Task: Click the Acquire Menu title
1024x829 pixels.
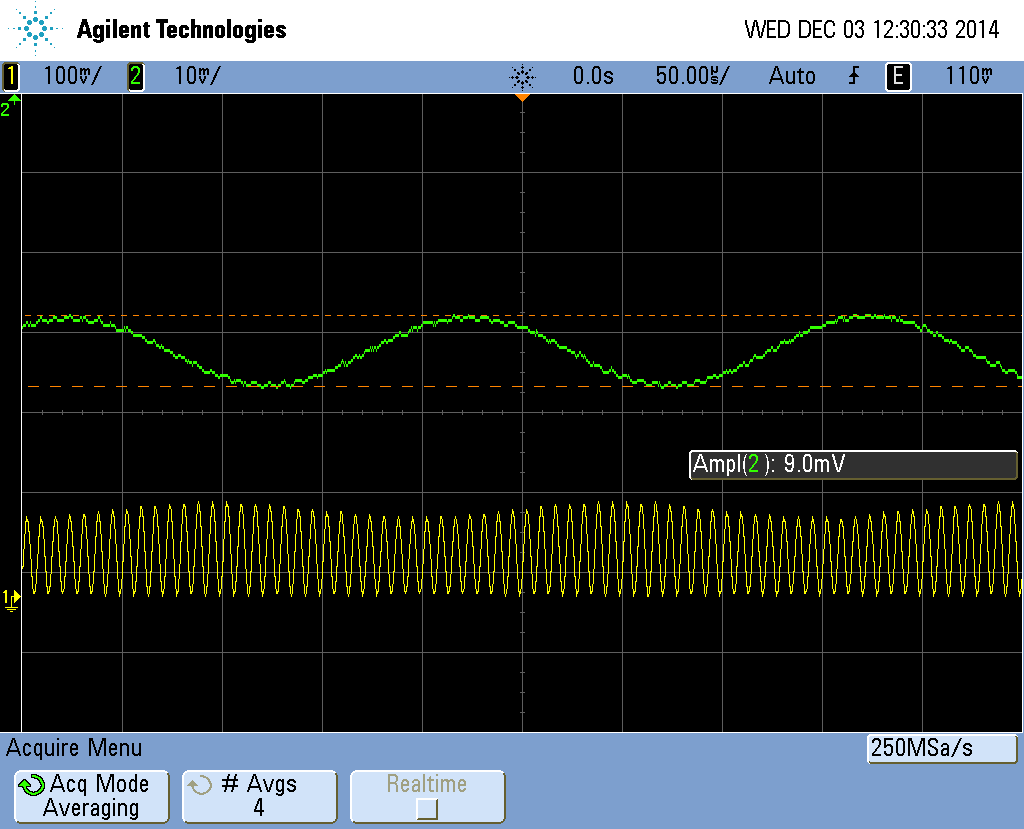Action: [x=75, y=748]
